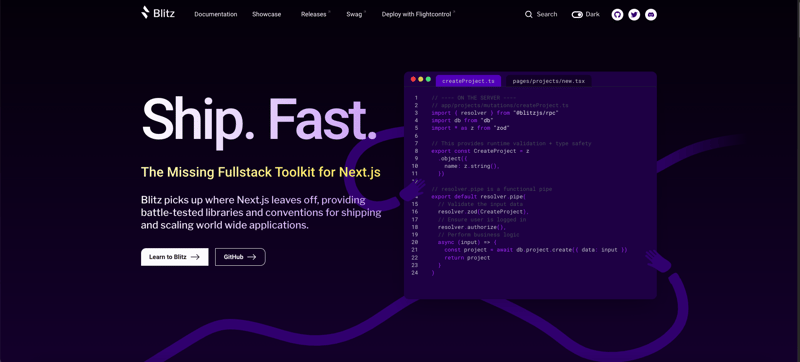
Task: Click code line 'resolver.zod(CreateProject),'
Action: tap(483, 212)
